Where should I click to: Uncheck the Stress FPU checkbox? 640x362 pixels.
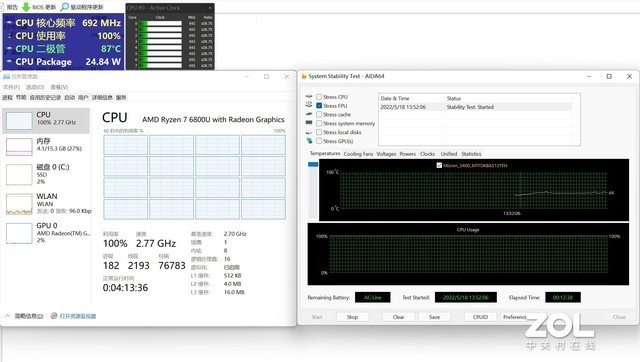[x=319, y=106]
